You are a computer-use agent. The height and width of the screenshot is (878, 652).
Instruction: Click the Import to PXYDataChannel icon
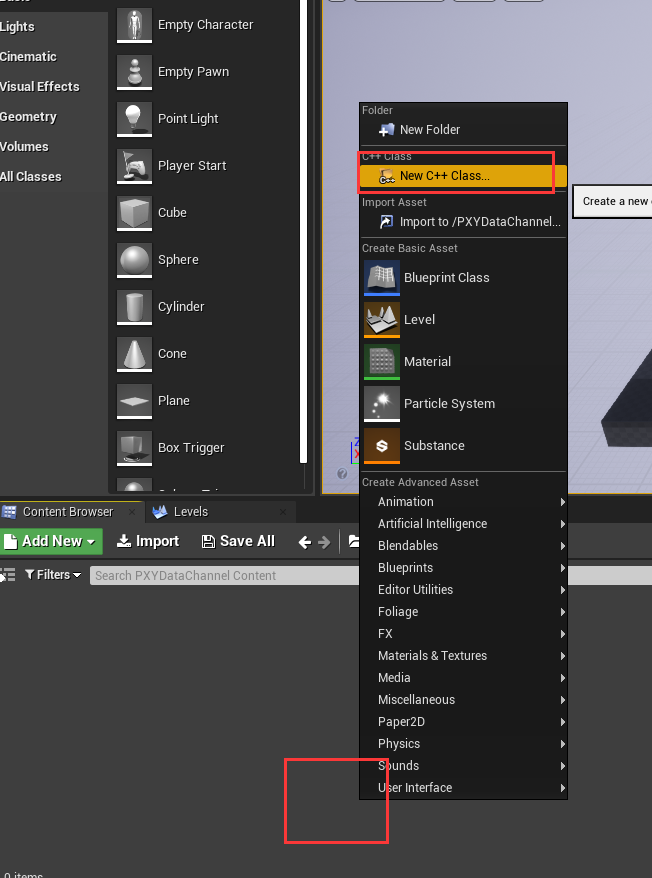(386, 222)
